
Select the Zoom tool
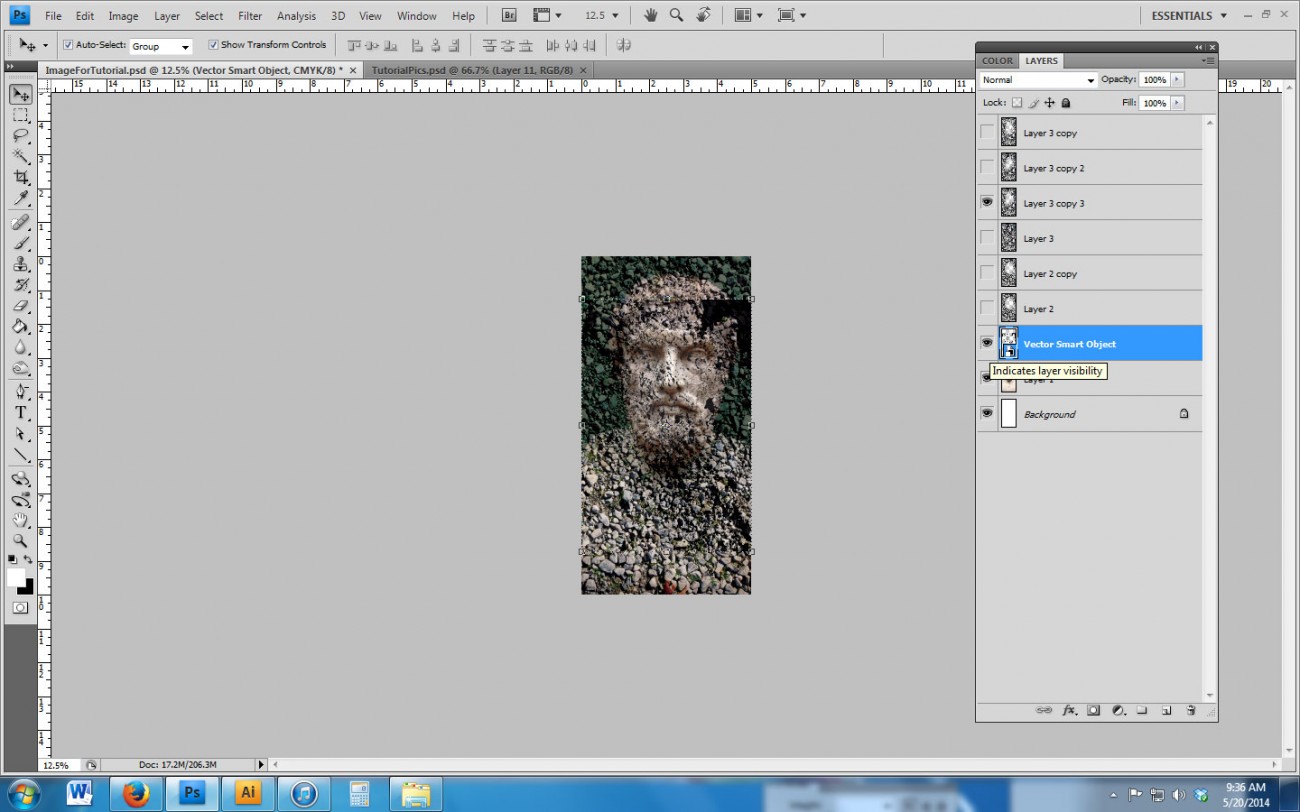point(22,541)
